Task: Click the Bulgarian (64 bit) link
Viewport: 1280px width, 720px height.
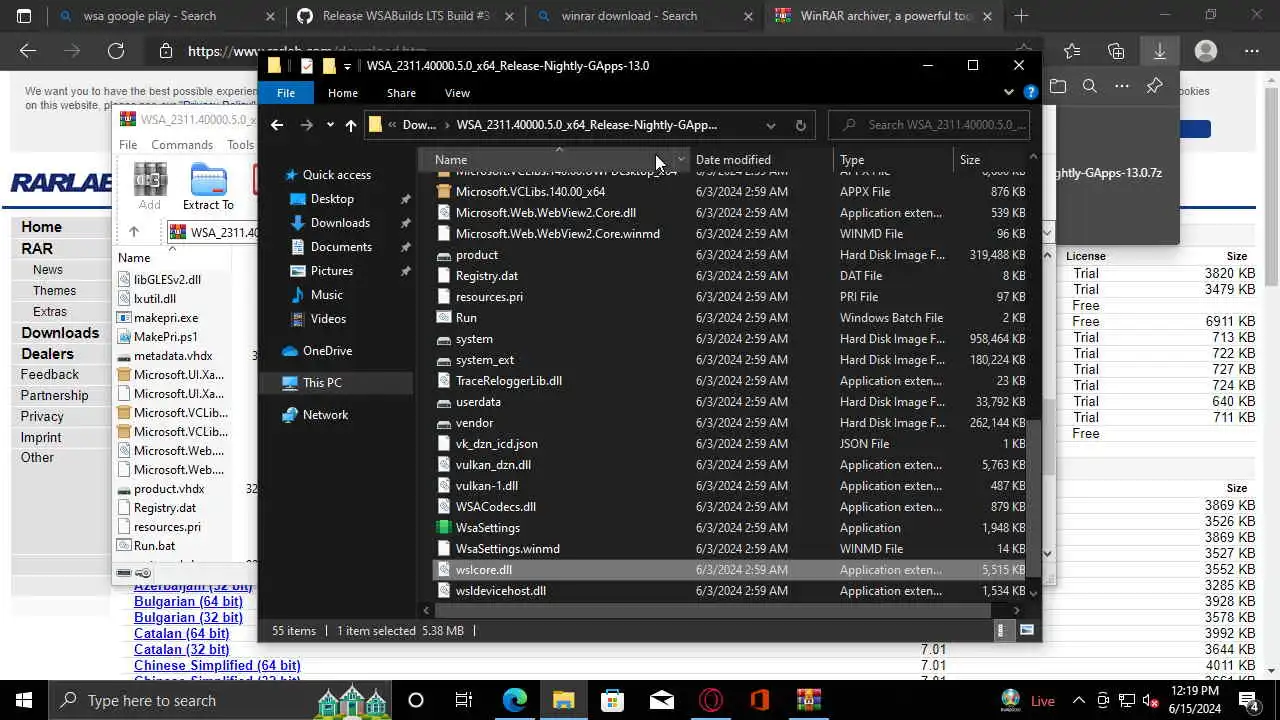Action: (188, 602)
